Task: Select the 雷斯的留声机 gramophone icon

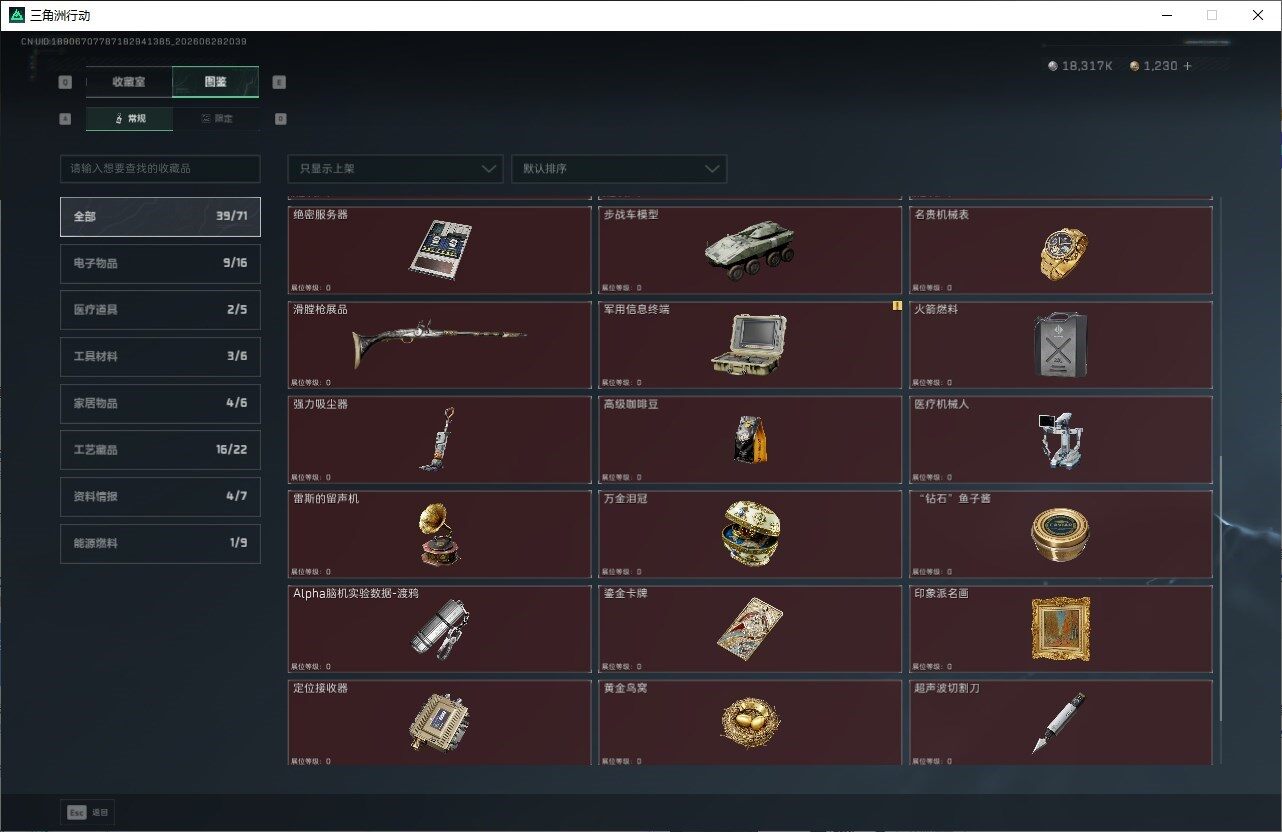Action: (x=439, y=534)
